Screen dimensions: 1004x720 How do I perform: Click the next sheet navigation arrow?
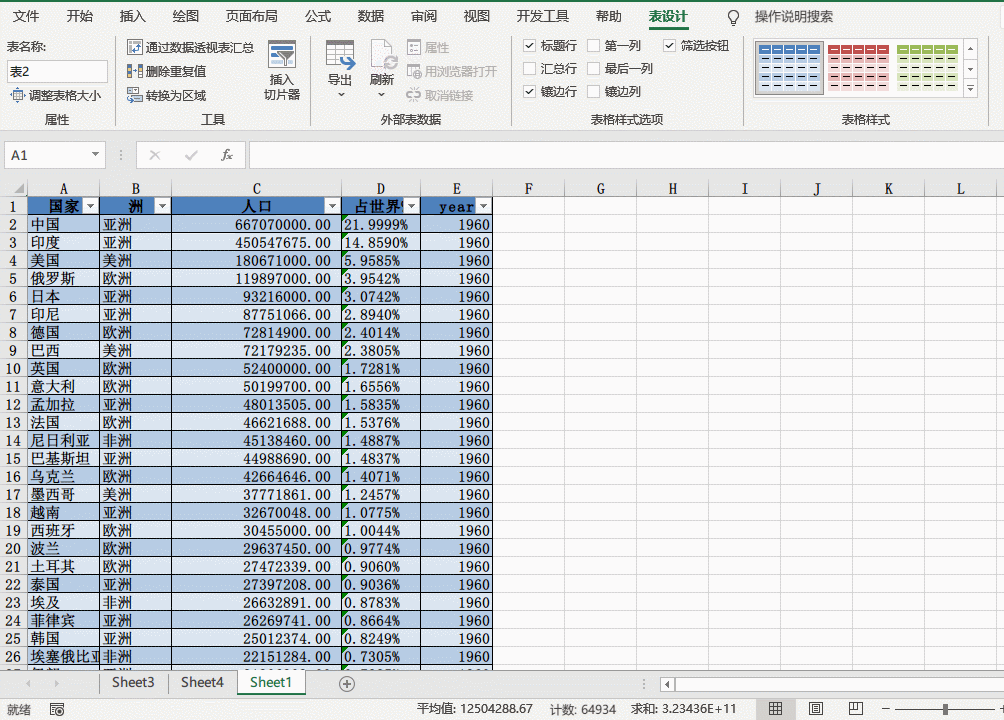56,683
